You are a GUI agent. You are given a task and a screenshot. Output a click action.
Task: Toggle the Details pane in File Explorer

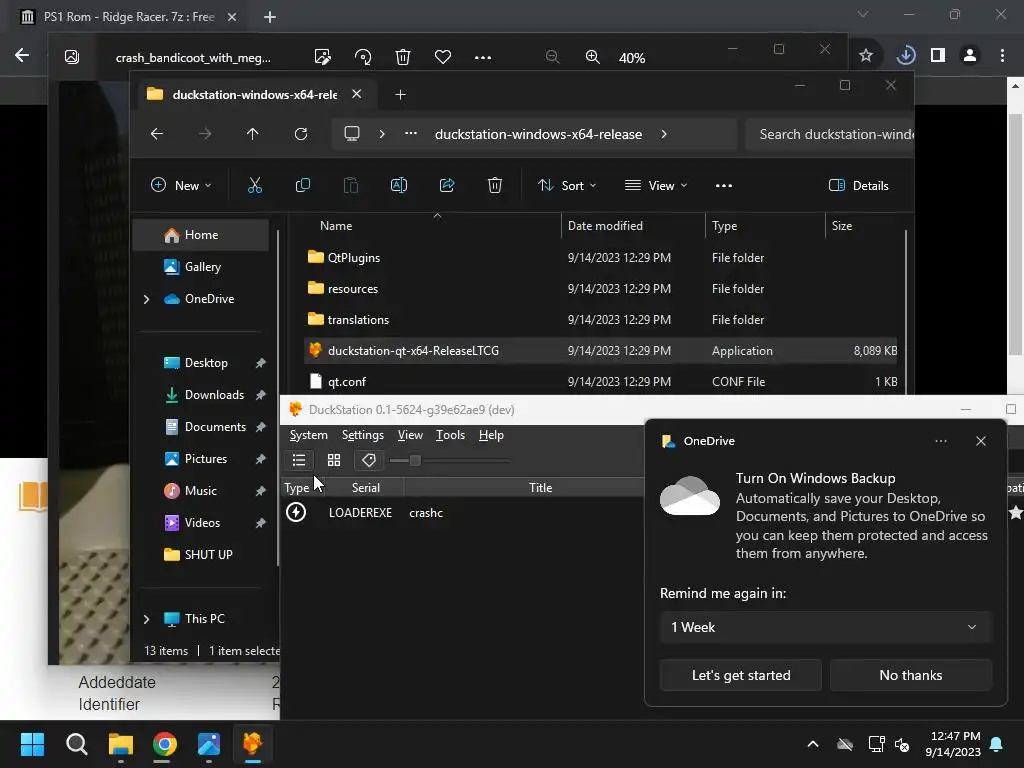tap(859, 185)
